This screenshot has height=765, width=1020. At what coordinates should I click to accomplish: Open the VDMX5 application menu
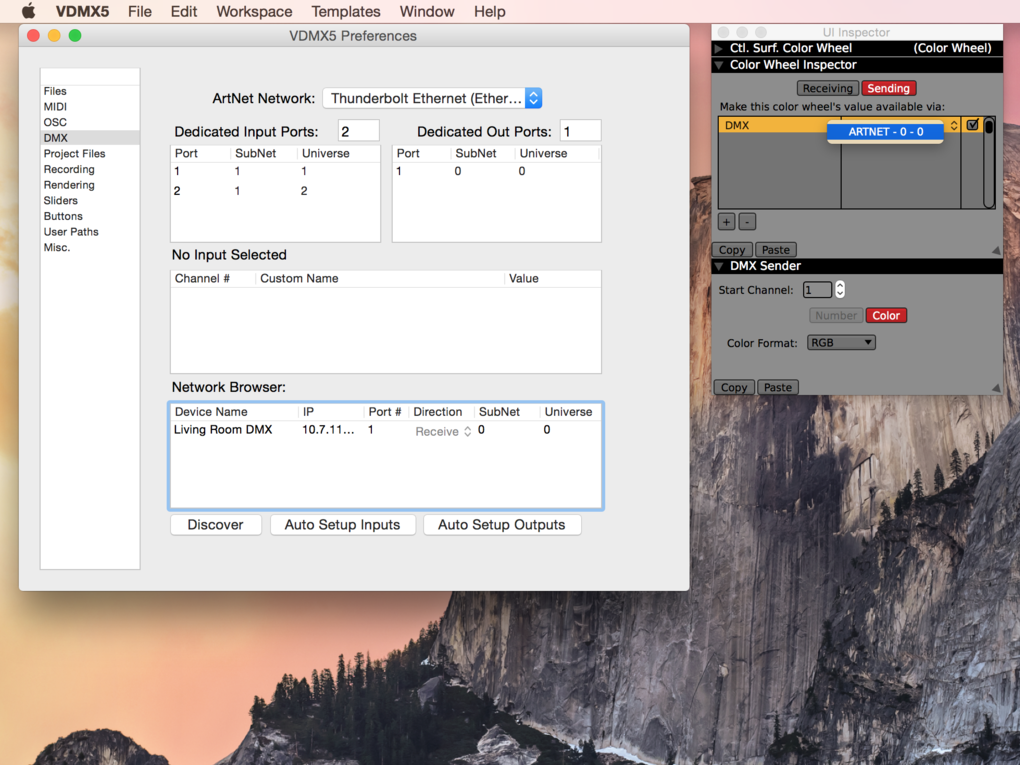(x=82, y=11)
